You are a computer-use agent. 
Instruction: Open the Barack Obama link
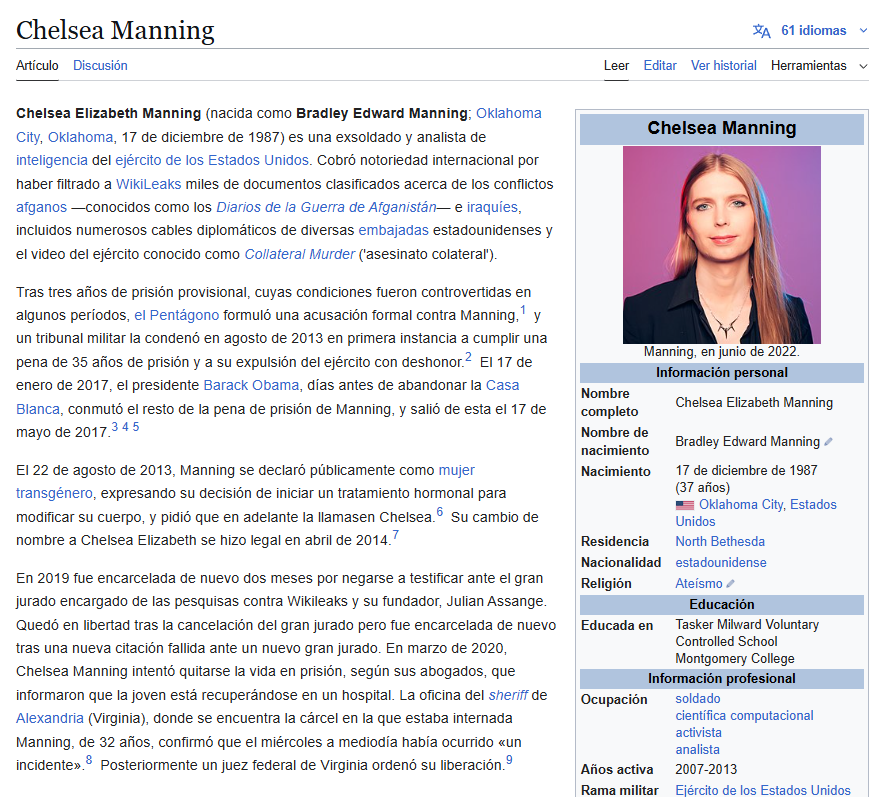pyautogui.click(x=251, y=386)
